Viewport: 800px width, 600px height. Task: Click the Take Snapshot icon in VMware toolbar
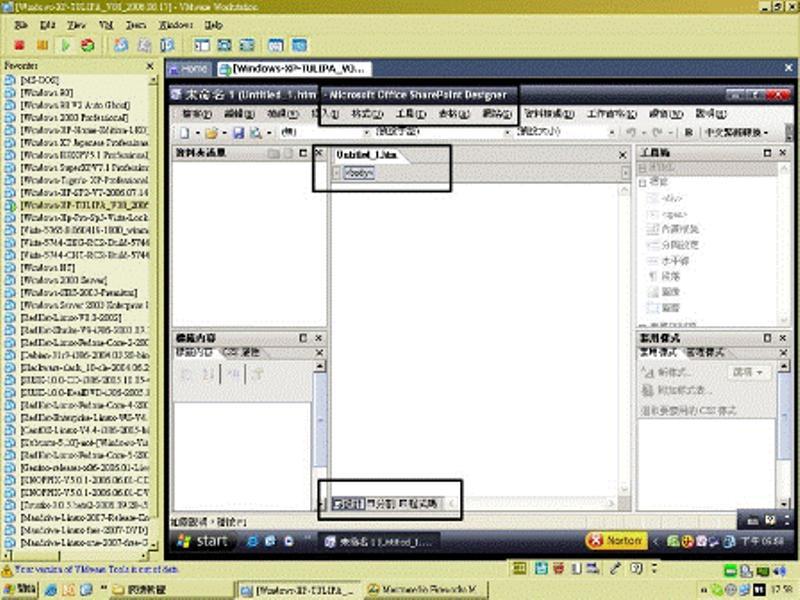pos(121,45)
